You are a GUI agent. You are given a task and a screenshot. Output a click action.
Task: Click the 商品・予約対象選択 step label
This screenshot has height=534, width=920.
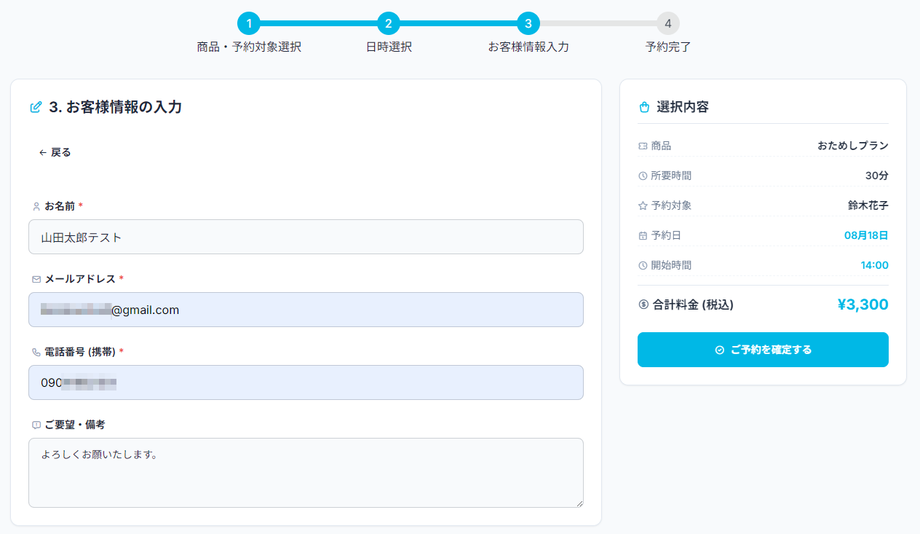click(249, 47)
